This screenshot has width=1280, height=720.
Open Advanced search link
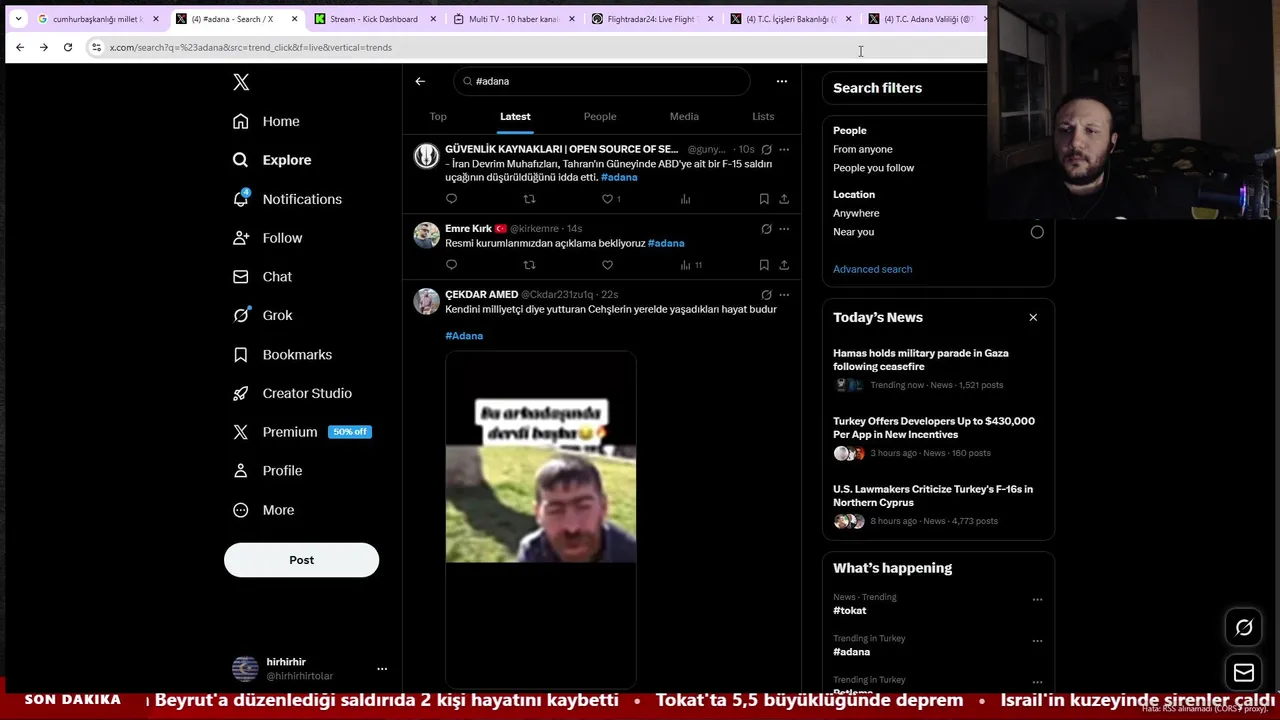(x=872, y=269)
